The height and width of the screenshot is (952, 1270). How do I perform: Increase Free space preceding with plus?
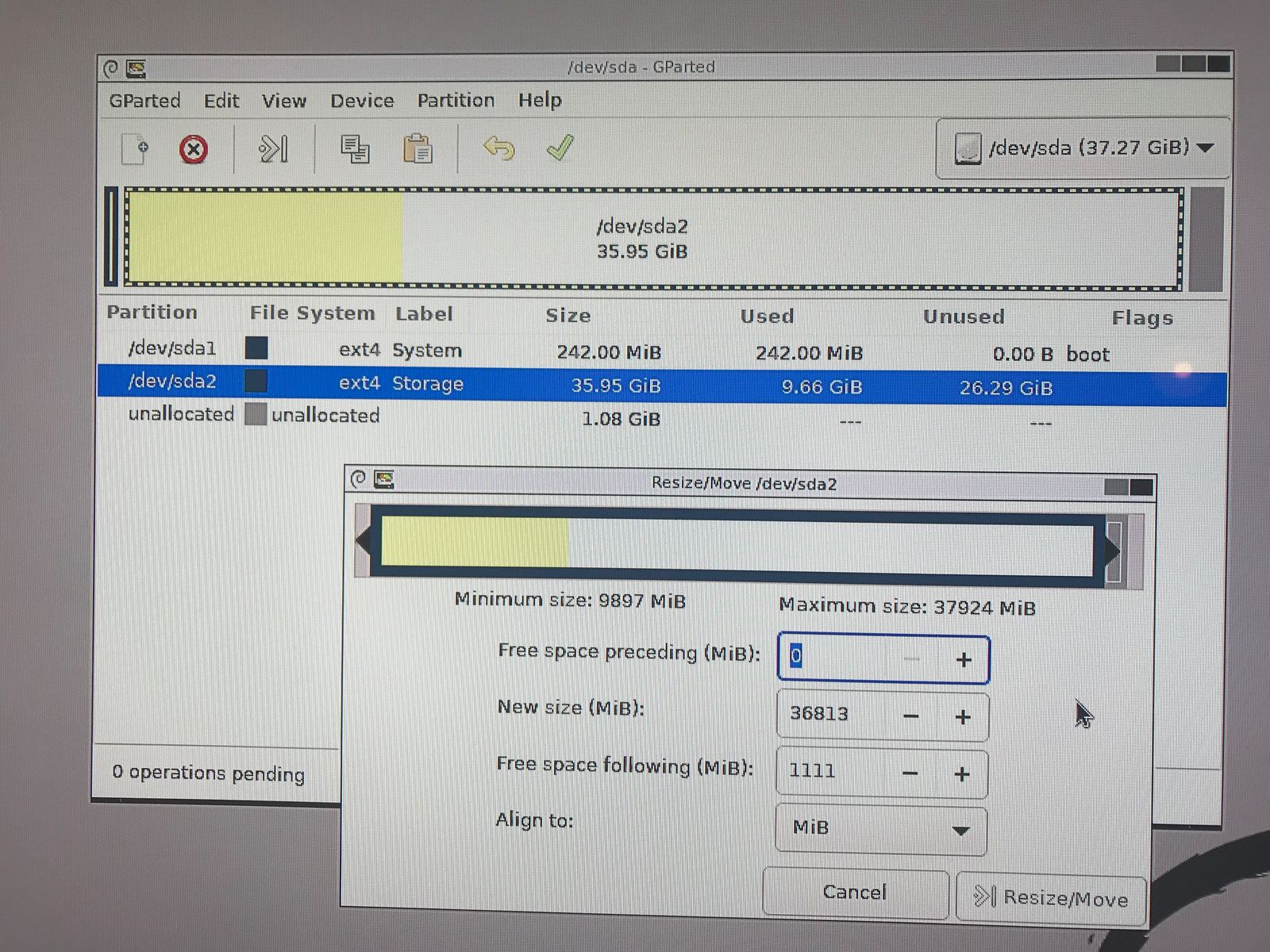963,659
